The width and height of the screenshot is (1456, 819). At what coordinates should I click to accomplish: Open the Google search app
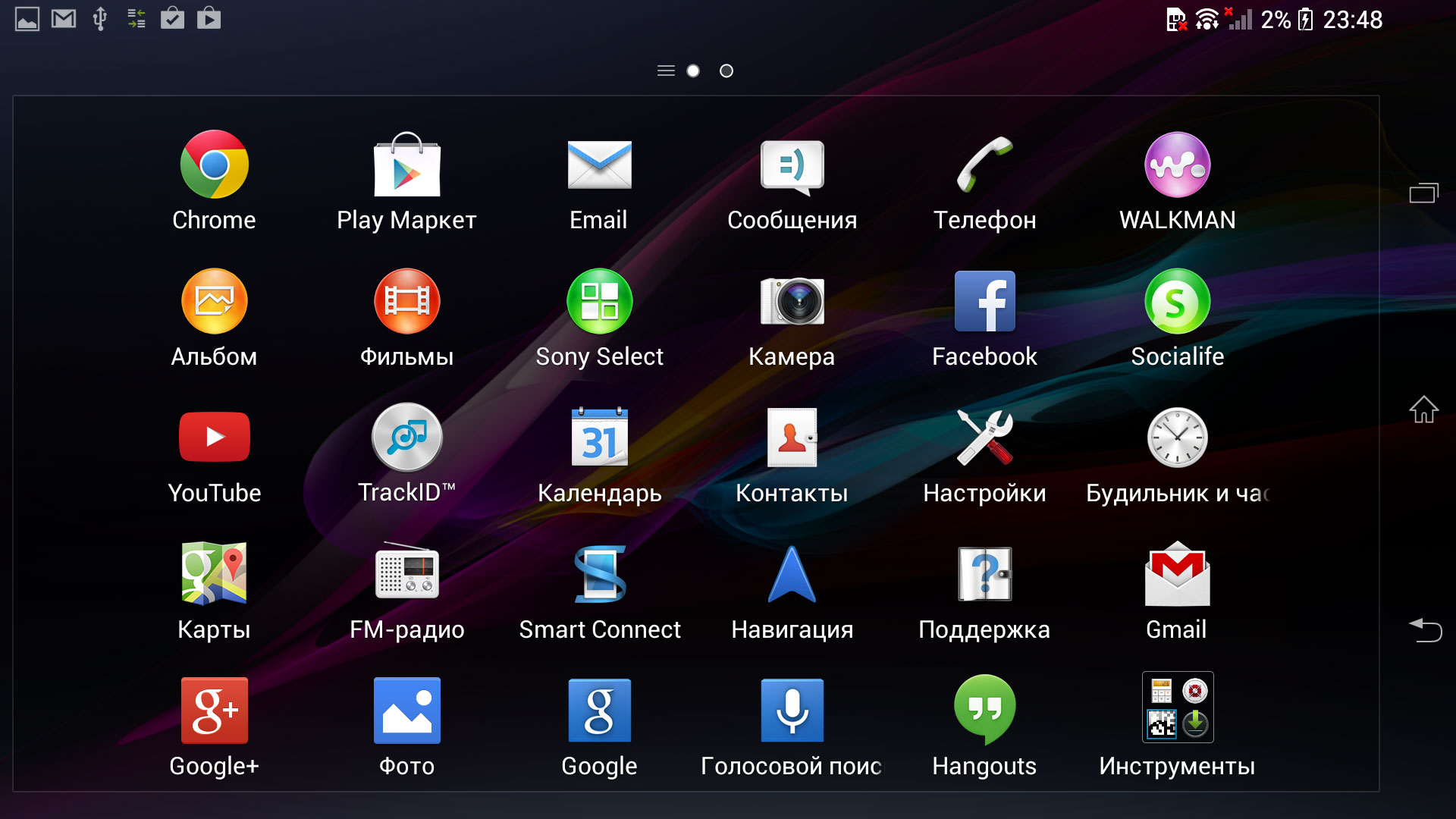pos(599,728)
